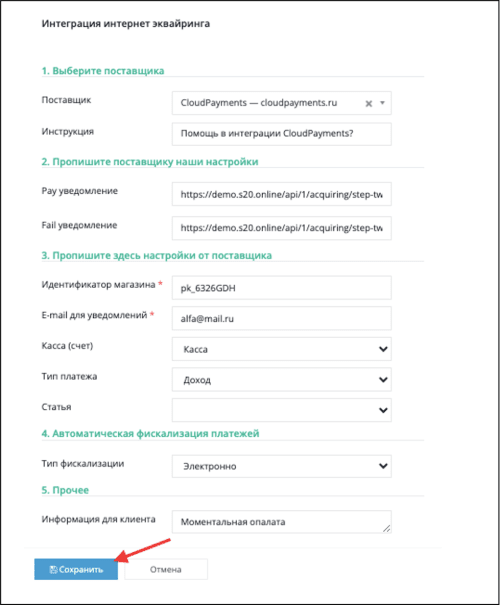Click the chevron arrow in Электронно select
The width and height of the screenshot is (500, 605).
pos(383,466)
